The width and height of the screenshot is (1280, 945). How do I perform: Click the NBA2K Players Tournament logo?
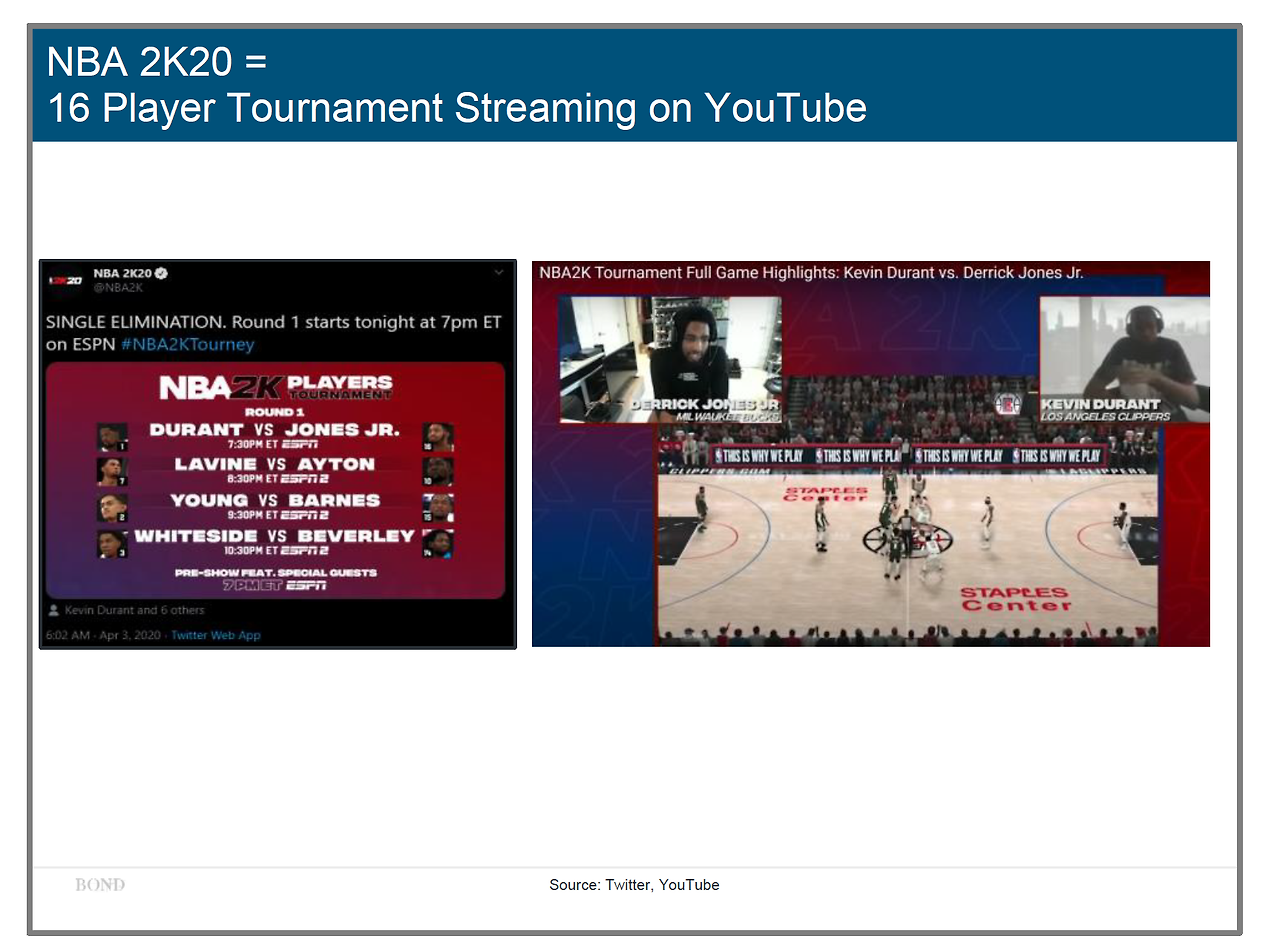(276, 387)
